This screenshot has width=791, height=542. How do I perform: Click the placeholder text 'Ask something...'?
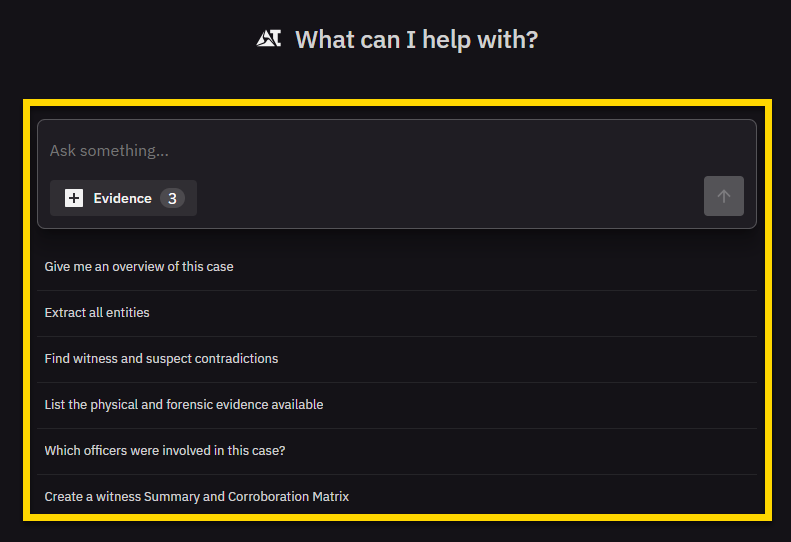coord(109,151)
